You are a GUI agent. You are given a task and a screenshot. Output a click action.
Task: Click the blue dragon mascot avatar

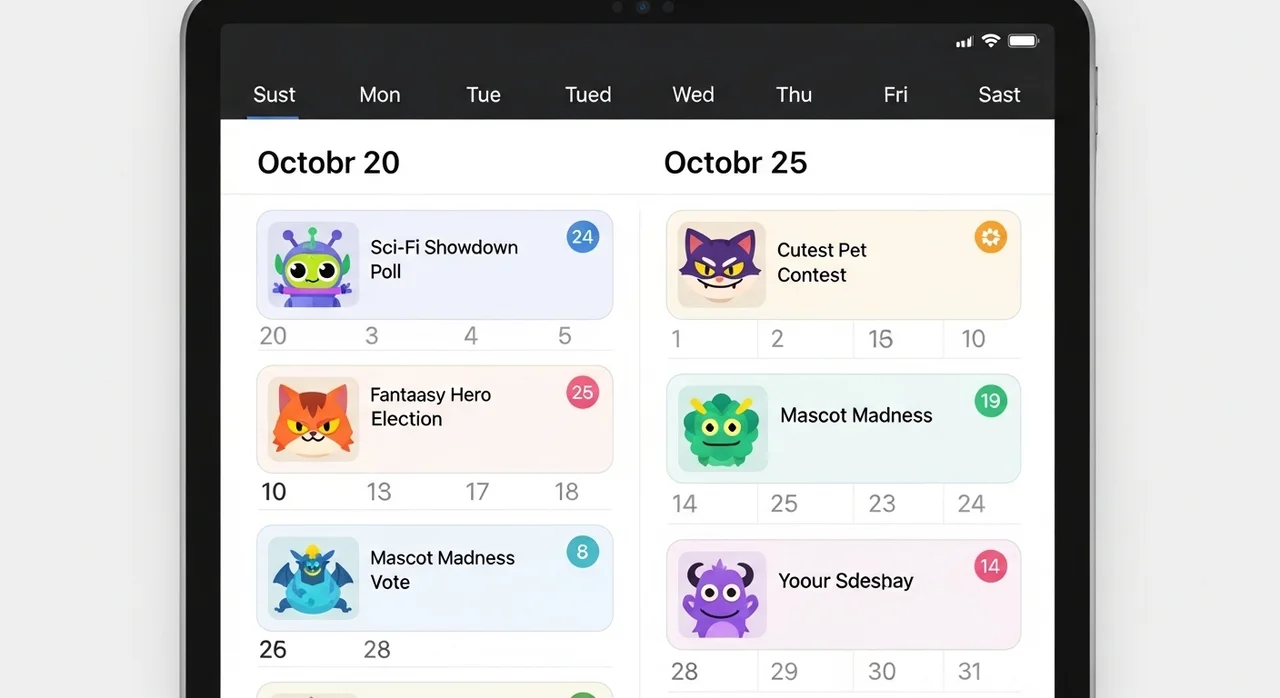pos(313,578)
